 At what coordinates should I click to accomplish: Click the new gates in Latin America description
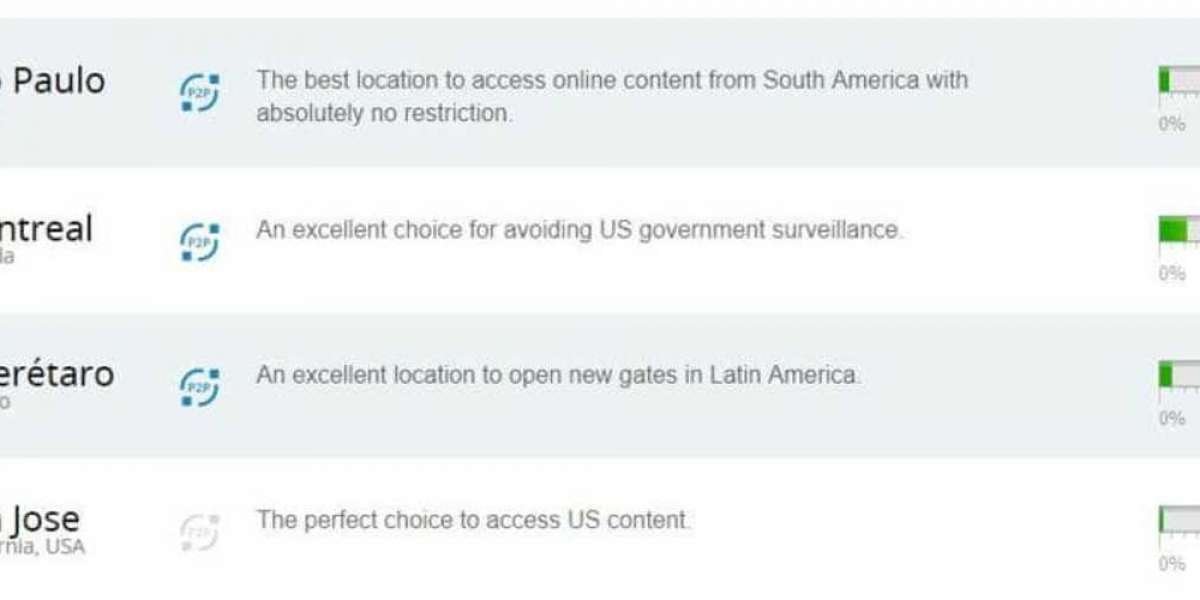point(557,376)
